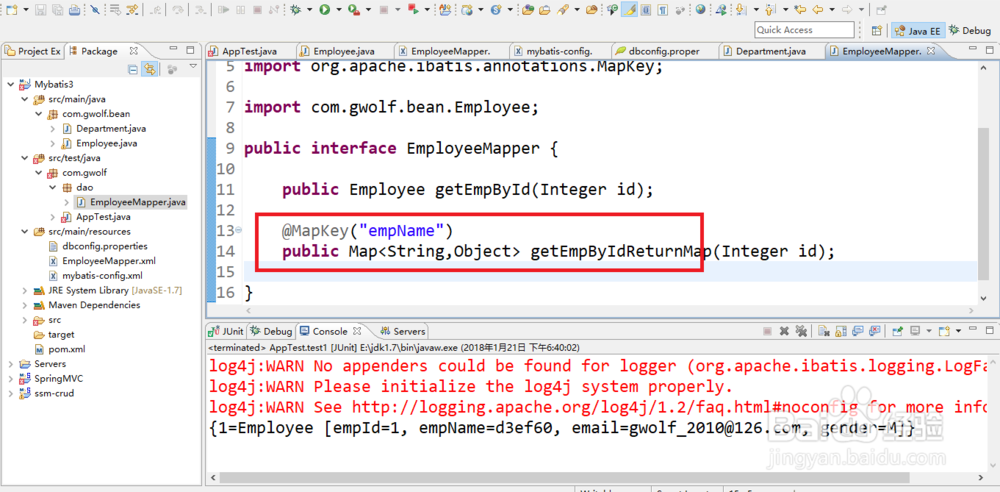Expand the Maven Dependencies node
Image resolution: width=1000 pixels, height=492 pixels.
pyautogui.click(x=24, y=305)
